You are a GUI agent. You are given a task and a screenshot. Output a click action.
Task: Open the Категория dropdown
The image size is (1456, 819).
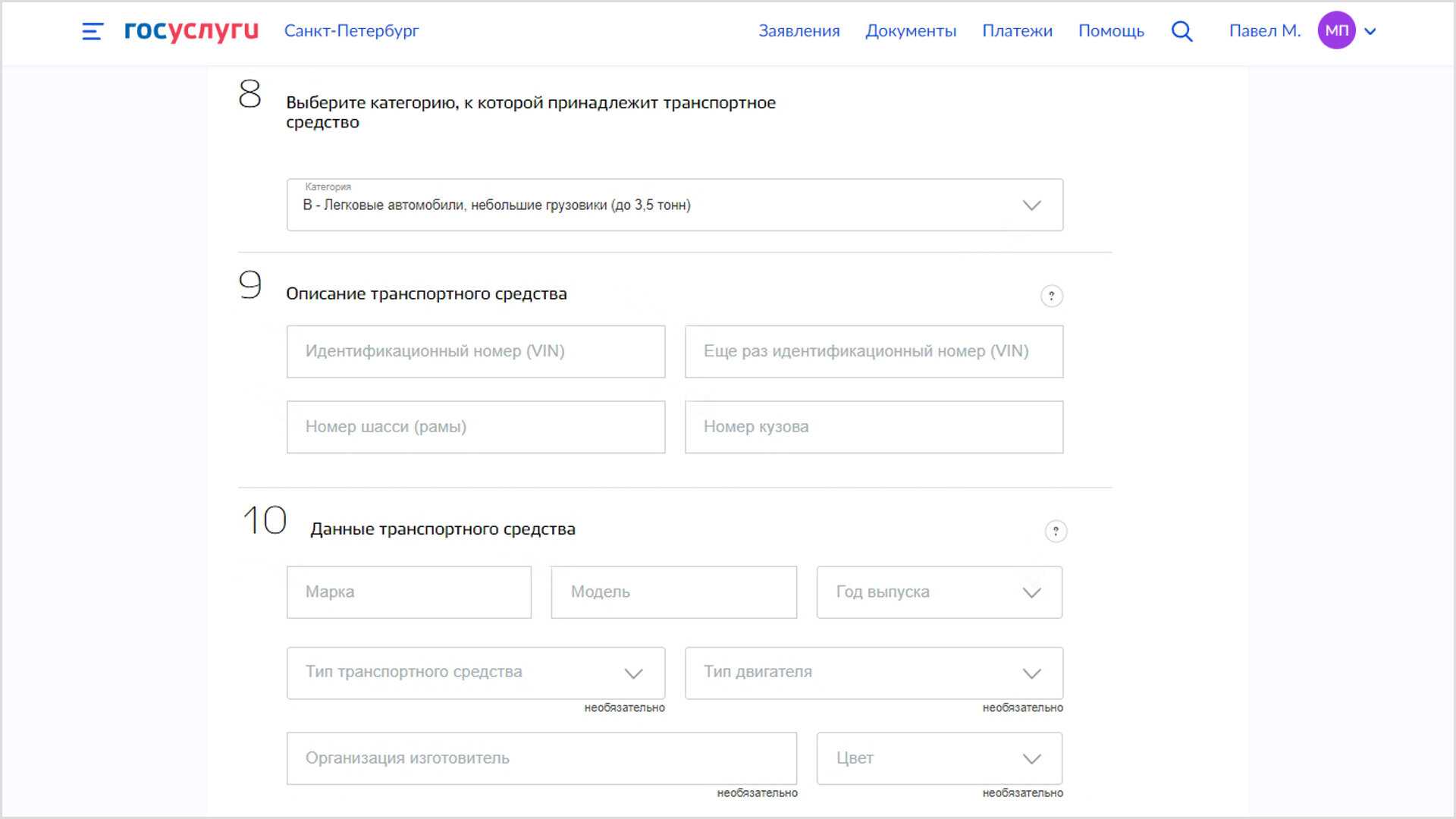(x=675, y=205)
